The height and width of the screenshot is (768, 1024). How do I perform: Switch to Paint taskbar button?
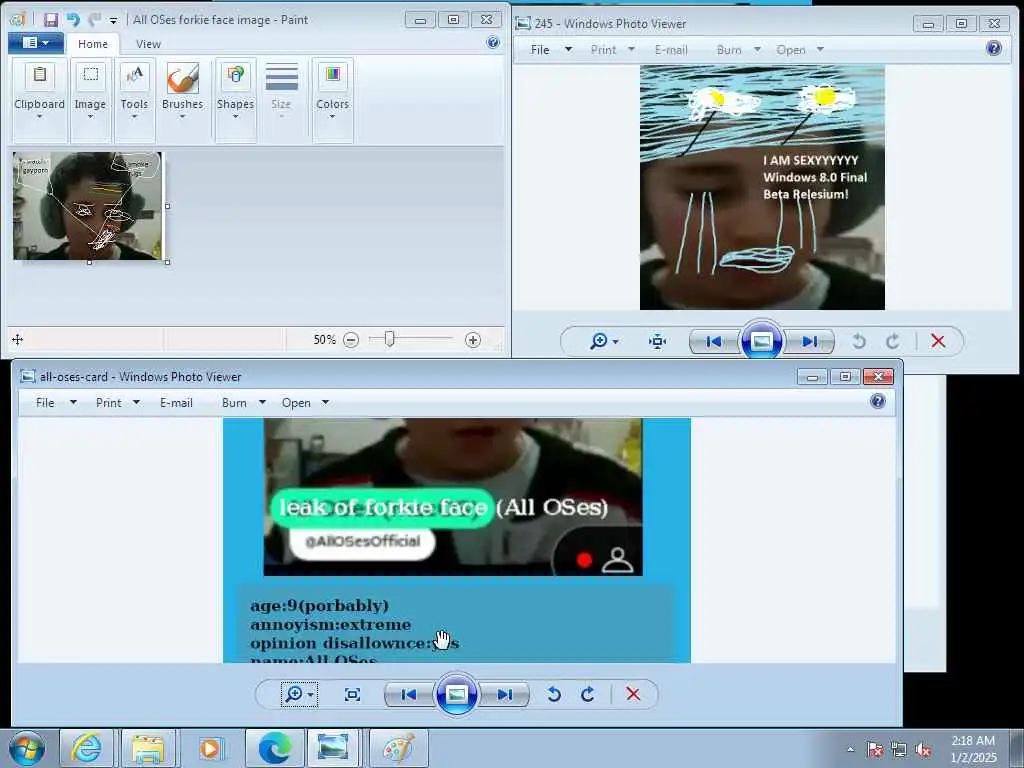398,748
